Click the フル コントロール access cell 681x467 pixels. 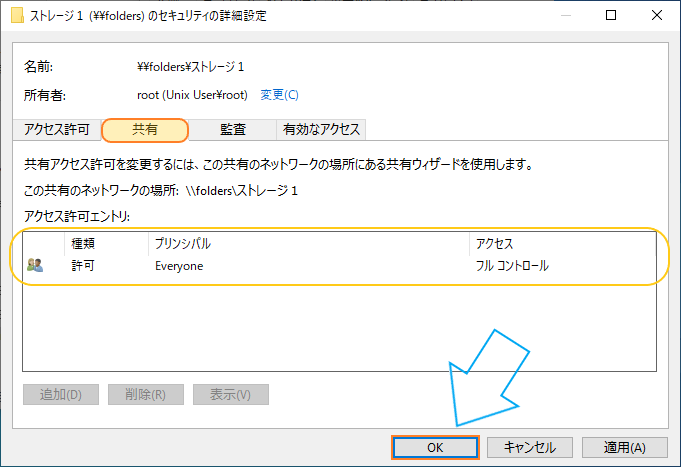coord(512,265)
